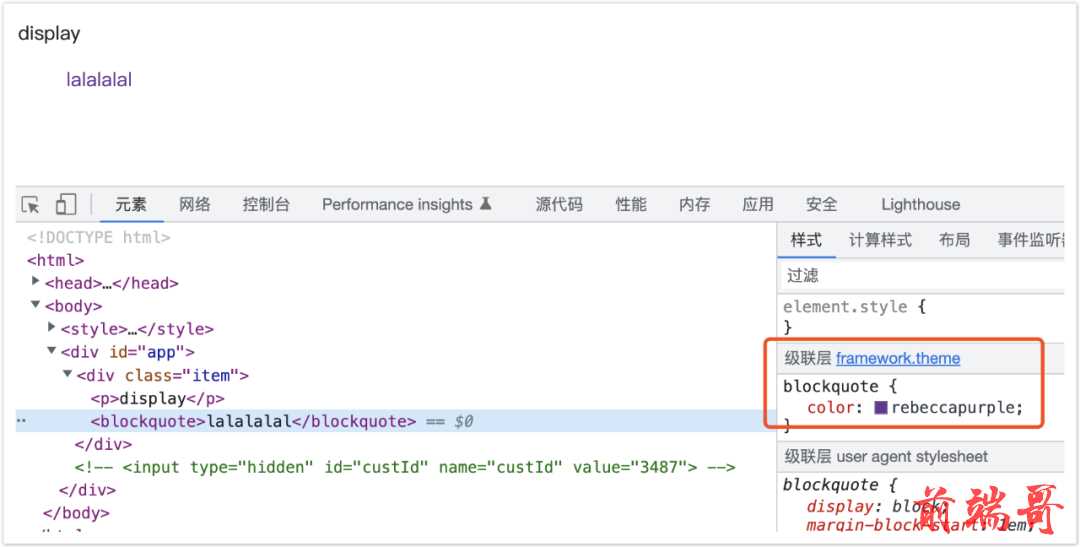The width and height of the screenshot is (1080, 547).
Task: Open the 控制台 tab
Action: (x=266, y=205)
